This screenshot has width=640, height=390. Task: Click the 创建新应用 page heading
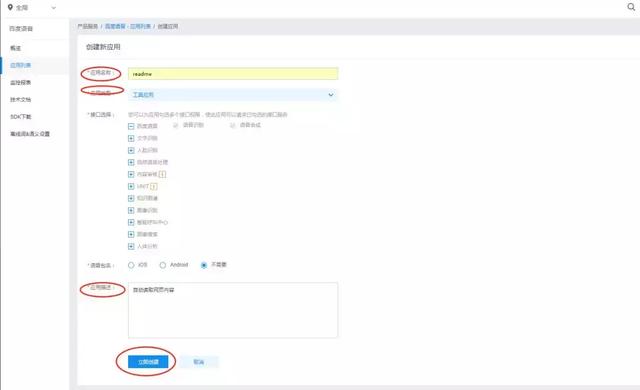[x=103, y=47]
